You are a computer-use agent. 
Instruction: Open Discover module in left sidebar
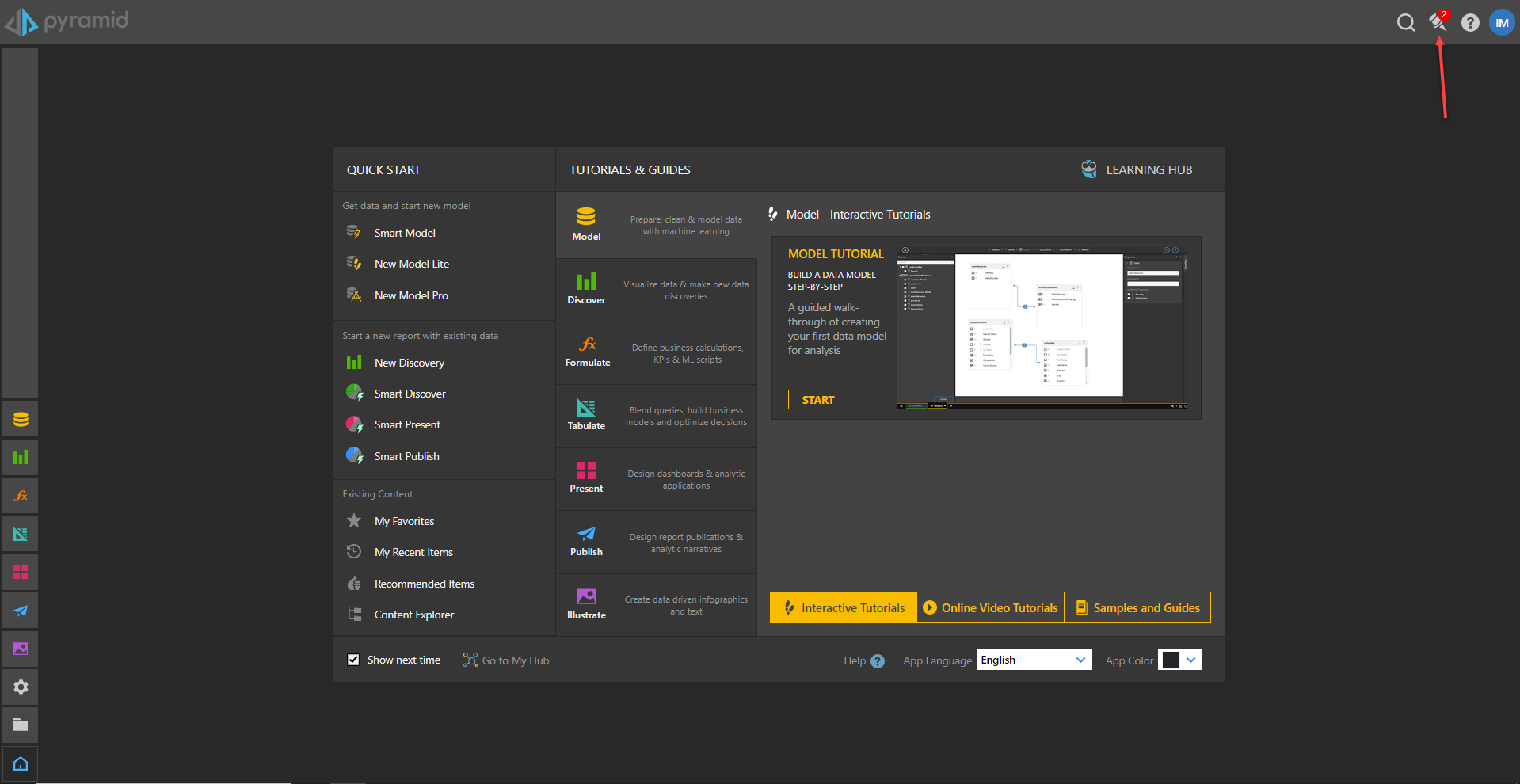point(21,457)
